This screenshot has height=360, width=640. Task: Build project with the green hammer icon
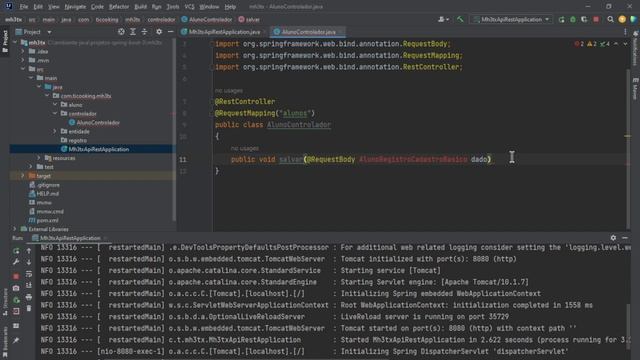pyautogui.click(x=460, y=19)
